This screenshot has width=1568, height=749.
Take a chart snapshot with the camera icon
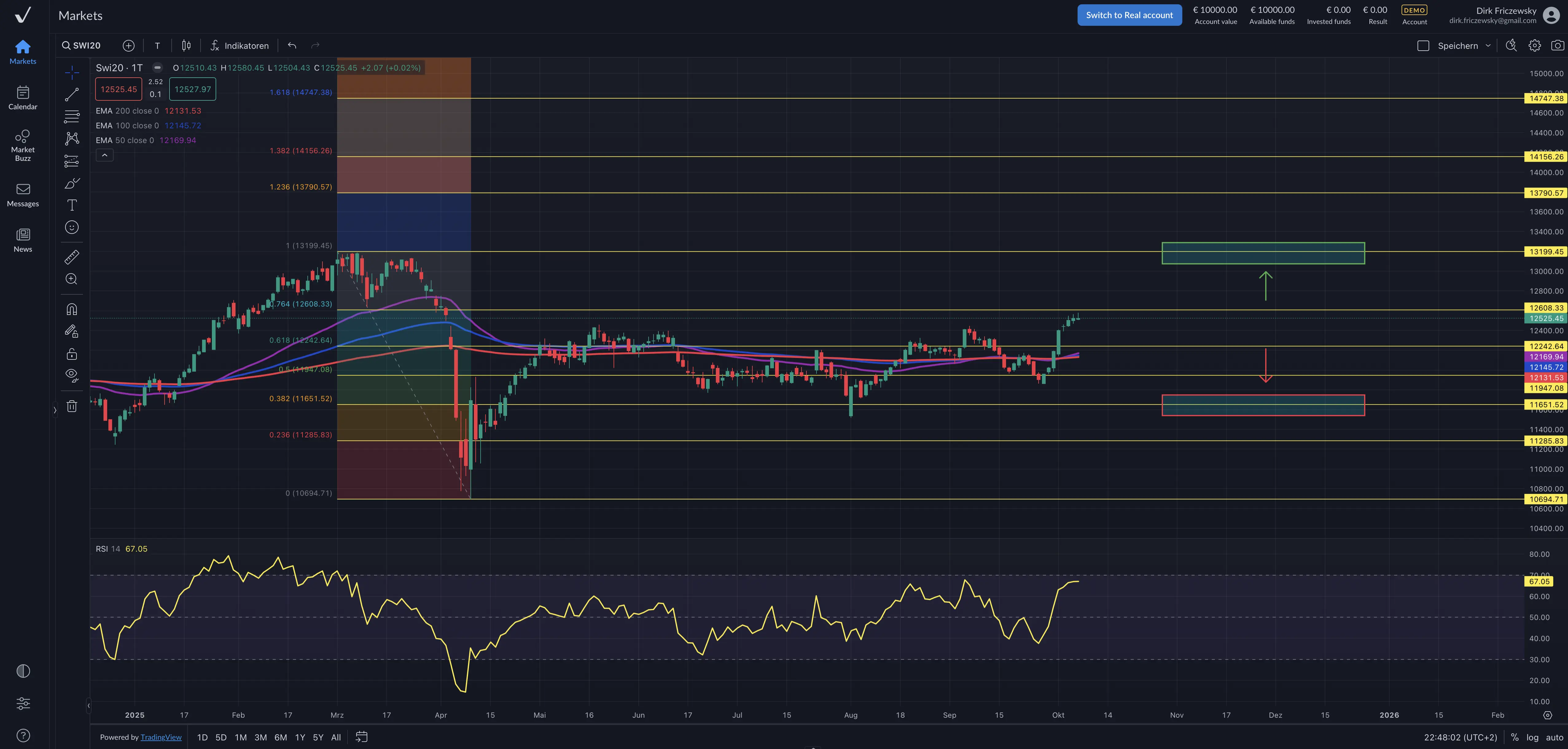point(1557,45)
